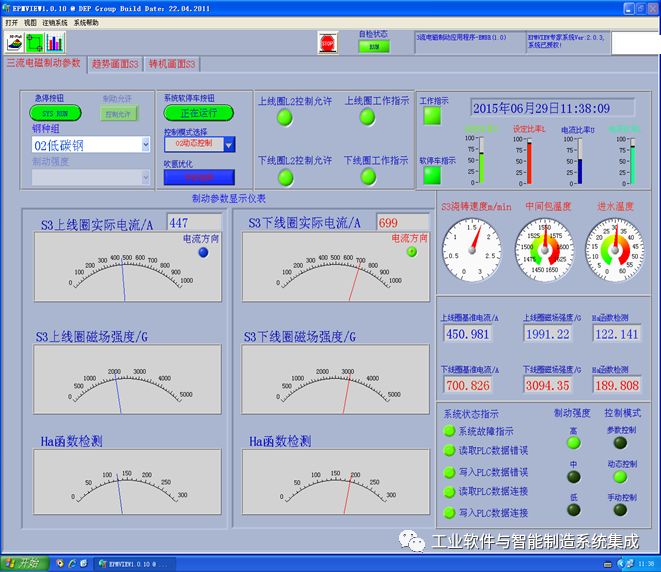Viewport: 661px width, 572px height.
Task: Click the S3浇铸速度 round dial gauge
Action: (x=472, y=250)
